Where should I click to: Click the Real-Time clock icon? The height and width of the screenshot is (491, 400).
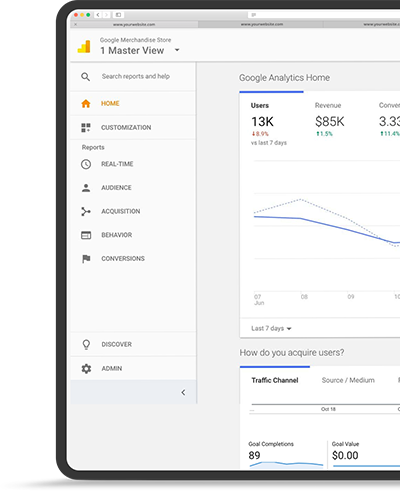coord(86,164)
